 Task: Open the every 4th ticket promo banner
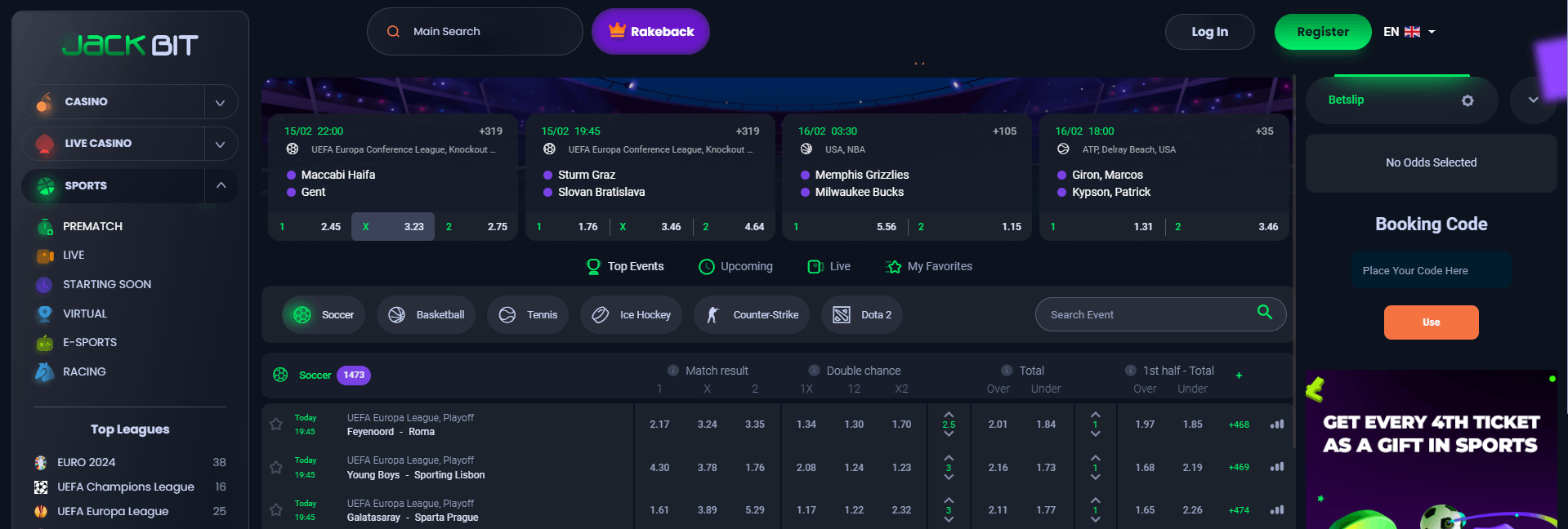click(1431, 449)
